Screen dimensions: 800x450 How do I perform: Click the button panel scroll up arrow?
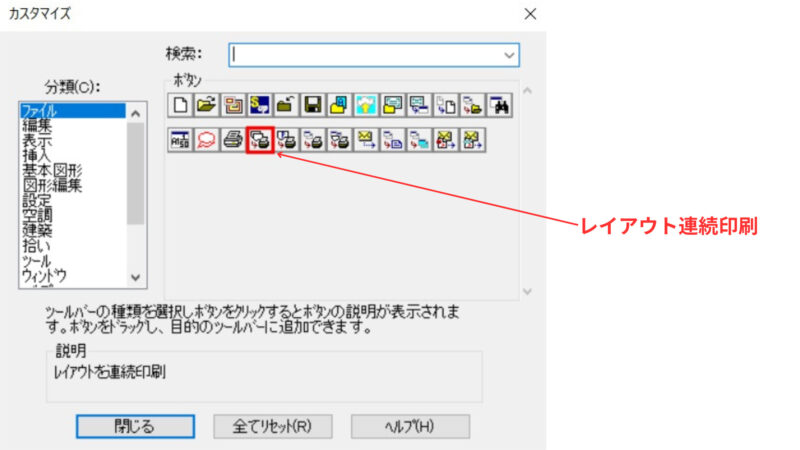click(x=528, y=91)
